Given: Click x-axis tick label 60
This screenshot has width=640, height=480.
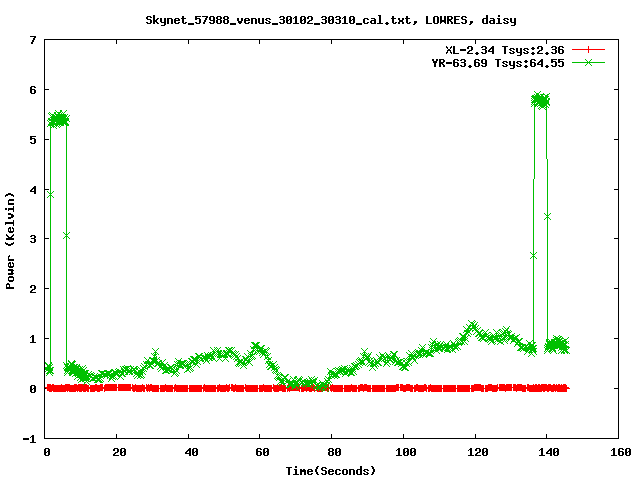Looking at the screenshot, I should (262, 452).
